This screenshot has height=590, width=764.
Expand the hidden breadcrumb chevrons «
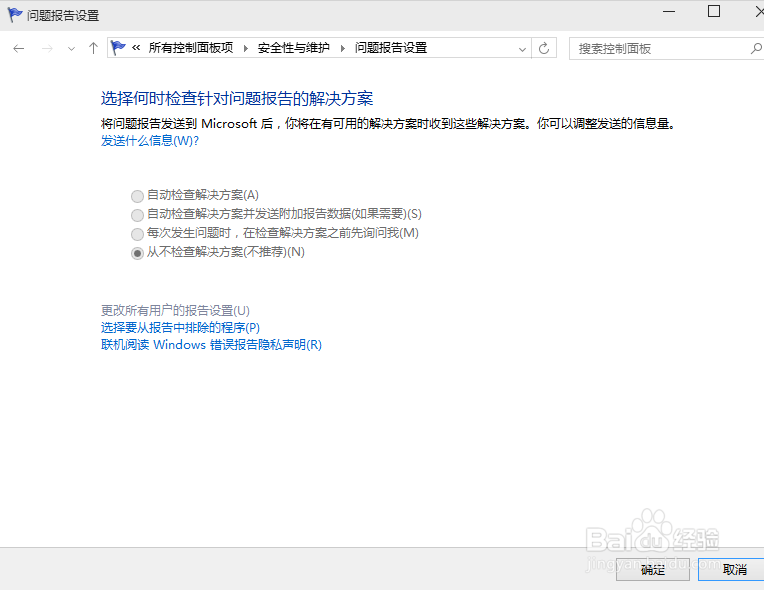pyautogui.click(x=136, y=48)
